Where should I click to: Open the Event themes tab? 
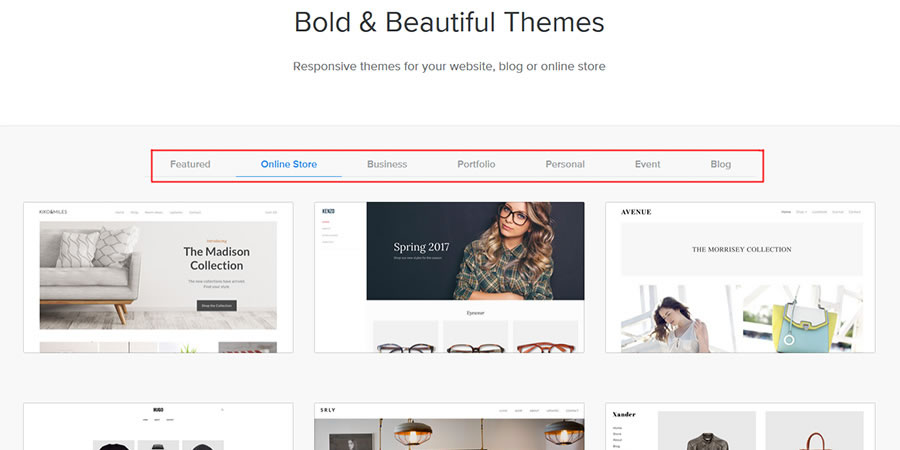[x=647, y=164]
